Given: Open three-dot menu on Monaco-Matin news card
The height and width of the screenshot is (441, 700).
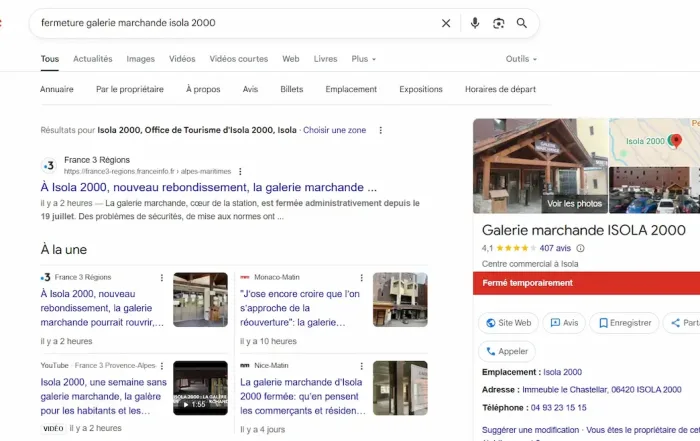Looking at the screenshot, I should click(361, 278).
